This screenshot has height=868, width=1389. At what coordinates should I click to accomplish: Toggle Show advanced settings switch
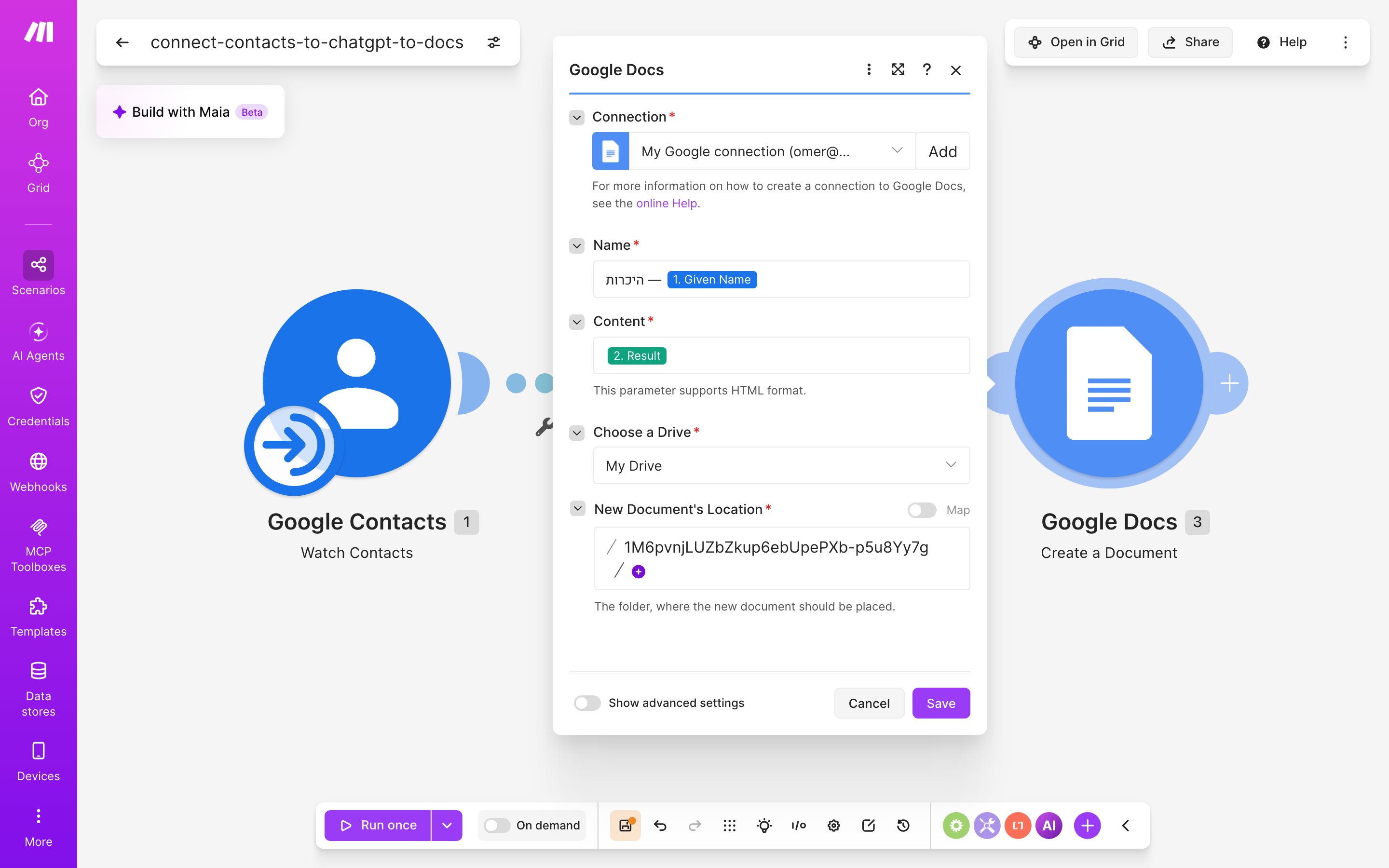click(587, 703)
